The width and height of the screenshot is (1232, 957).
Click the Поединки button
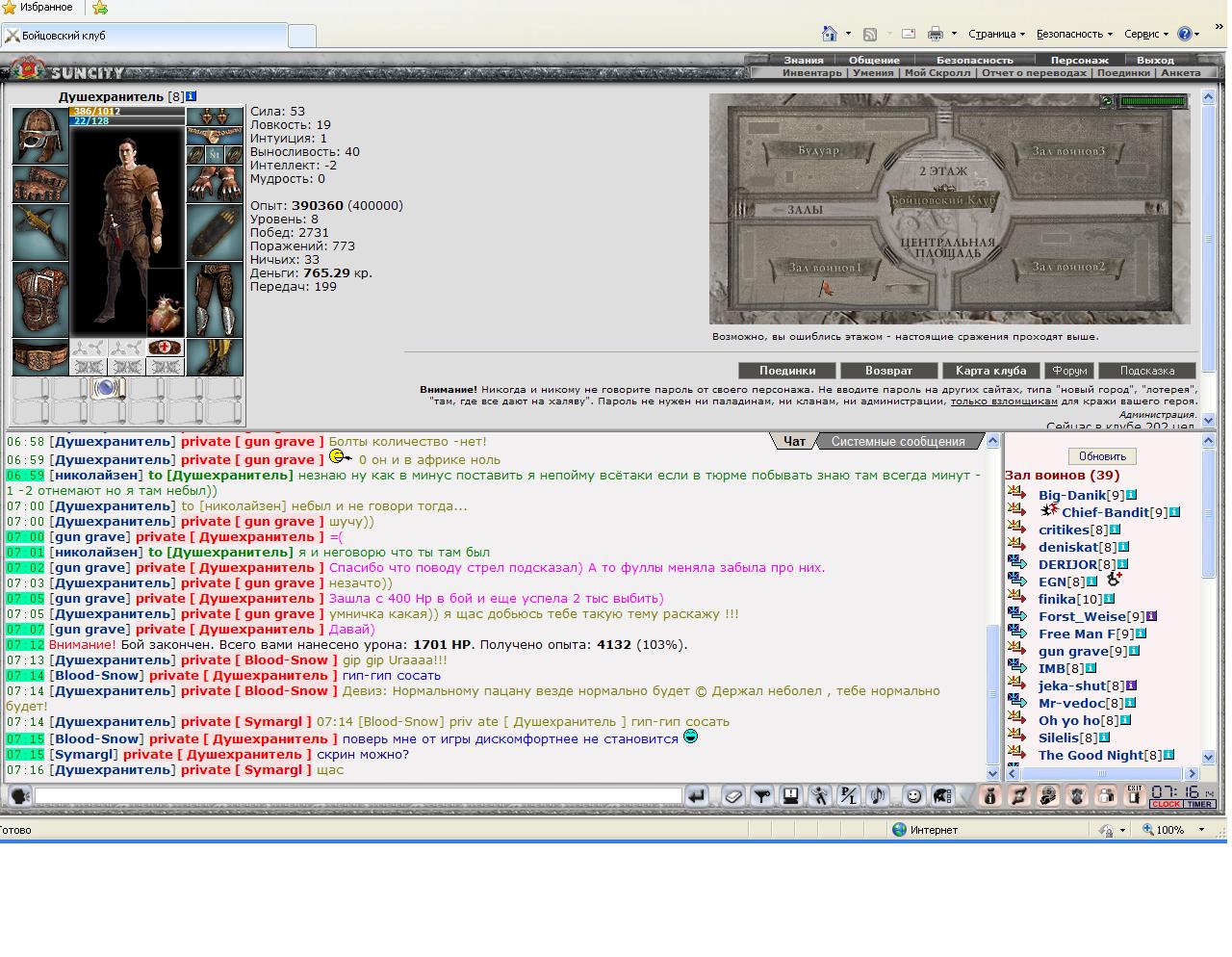(787, 371)
